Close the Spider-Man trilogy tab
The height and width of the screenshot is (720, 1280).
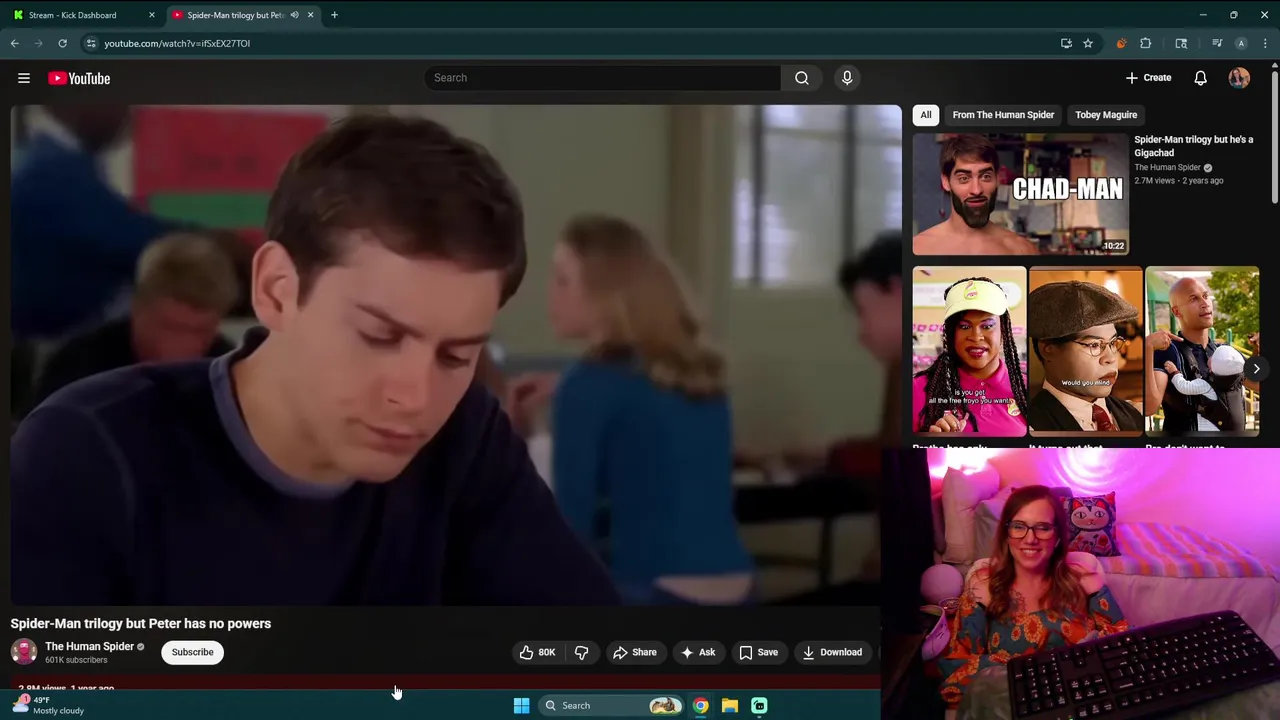pos(310,15)
